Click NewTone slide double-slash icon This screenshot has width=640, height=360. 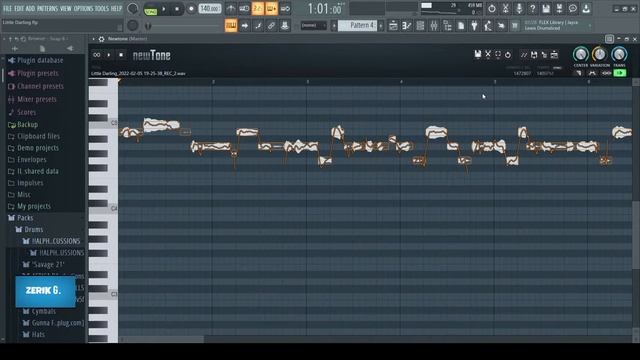click(x=524, y=54)
